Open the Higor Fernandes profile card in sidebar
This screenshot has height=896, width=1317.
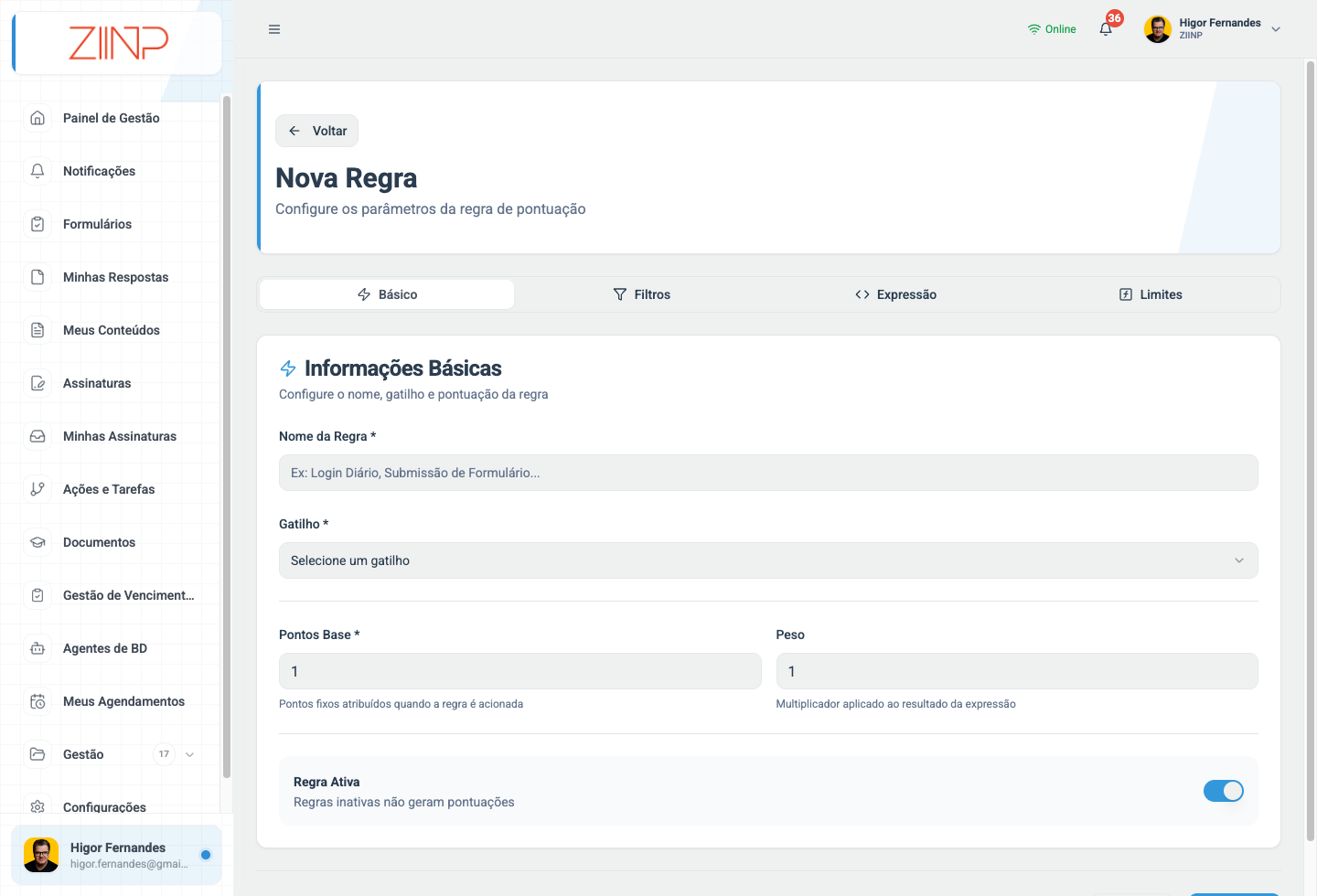(x=116, y=855)
